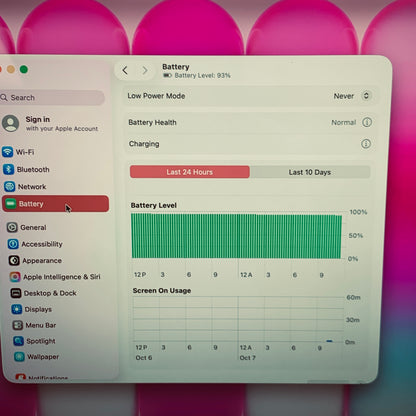This screenshot has width=416, height=416.
Task: Click Battery Health Normal status
Action: click(344, 122)
